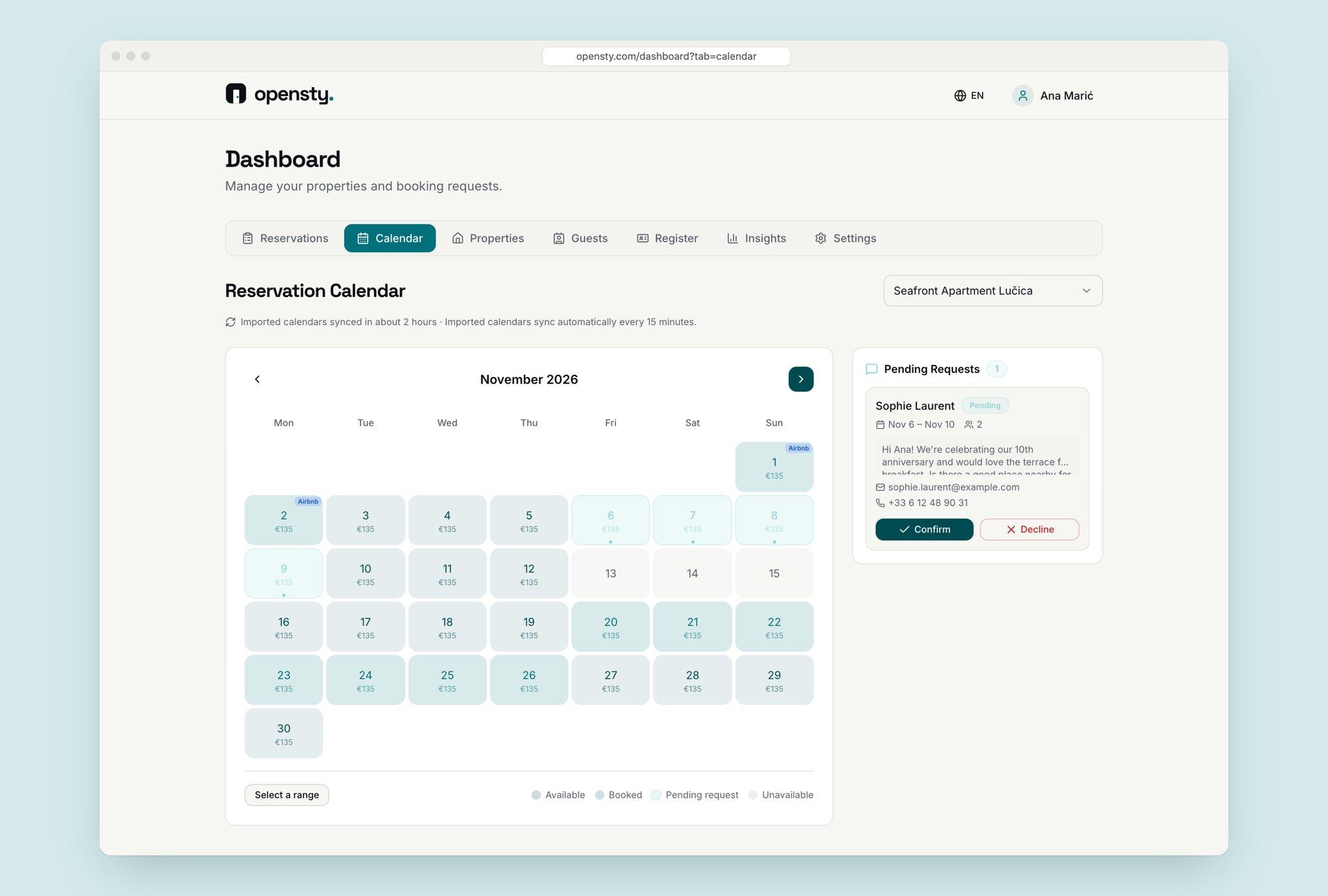The width and height of the screenshot is (1328, 896).
Task: Decline Sophie Laurent's booking request
Action: [x=1029, y=530]
